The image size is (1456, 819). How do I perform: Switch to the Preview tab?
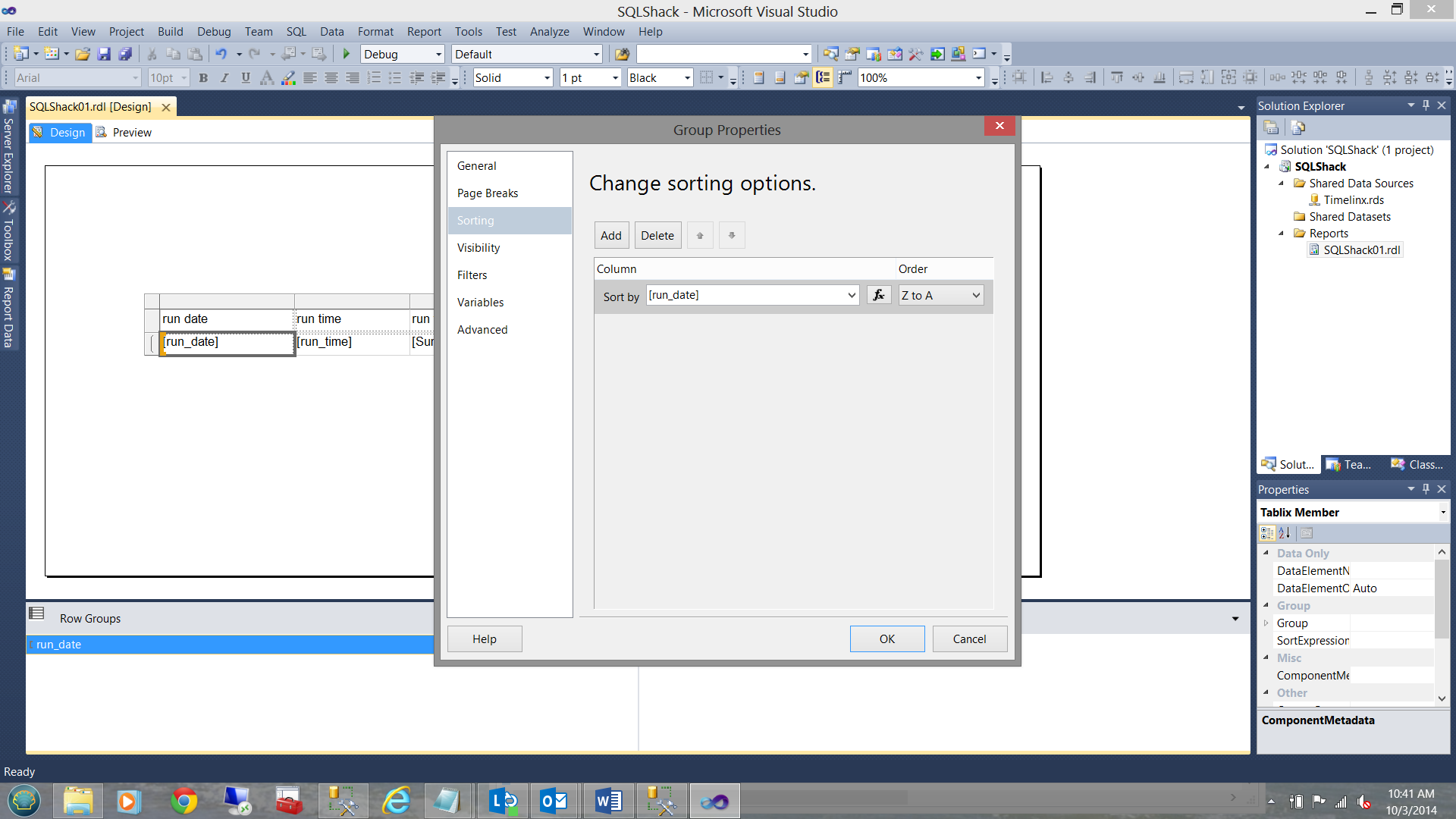pos(124,133)
